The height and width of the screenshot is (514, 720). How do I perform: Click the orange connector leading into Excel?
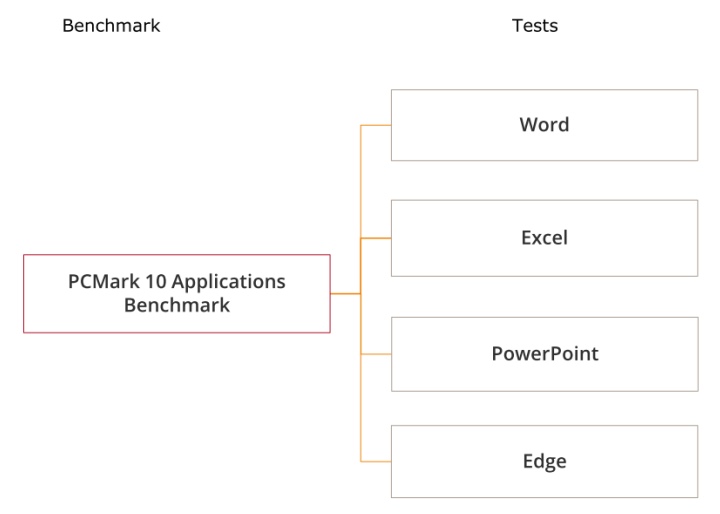pyautogui.click(x=375, y=238)
